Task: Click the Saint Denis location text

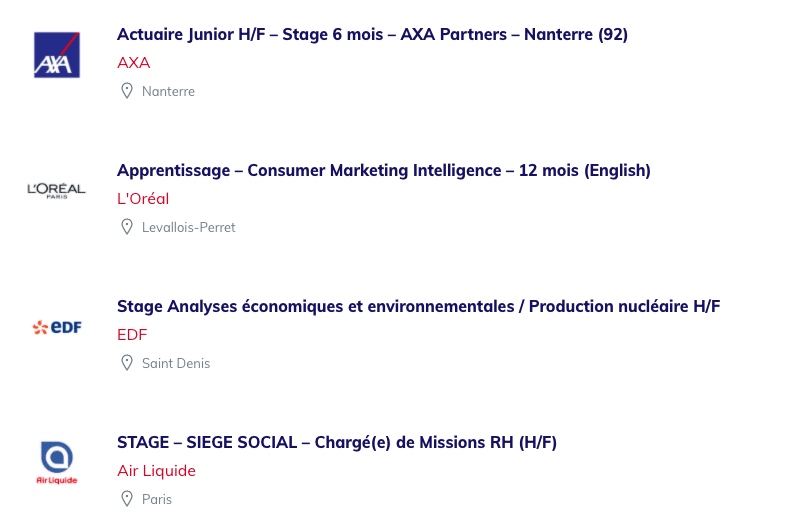Action: click(x=176, y=363)
